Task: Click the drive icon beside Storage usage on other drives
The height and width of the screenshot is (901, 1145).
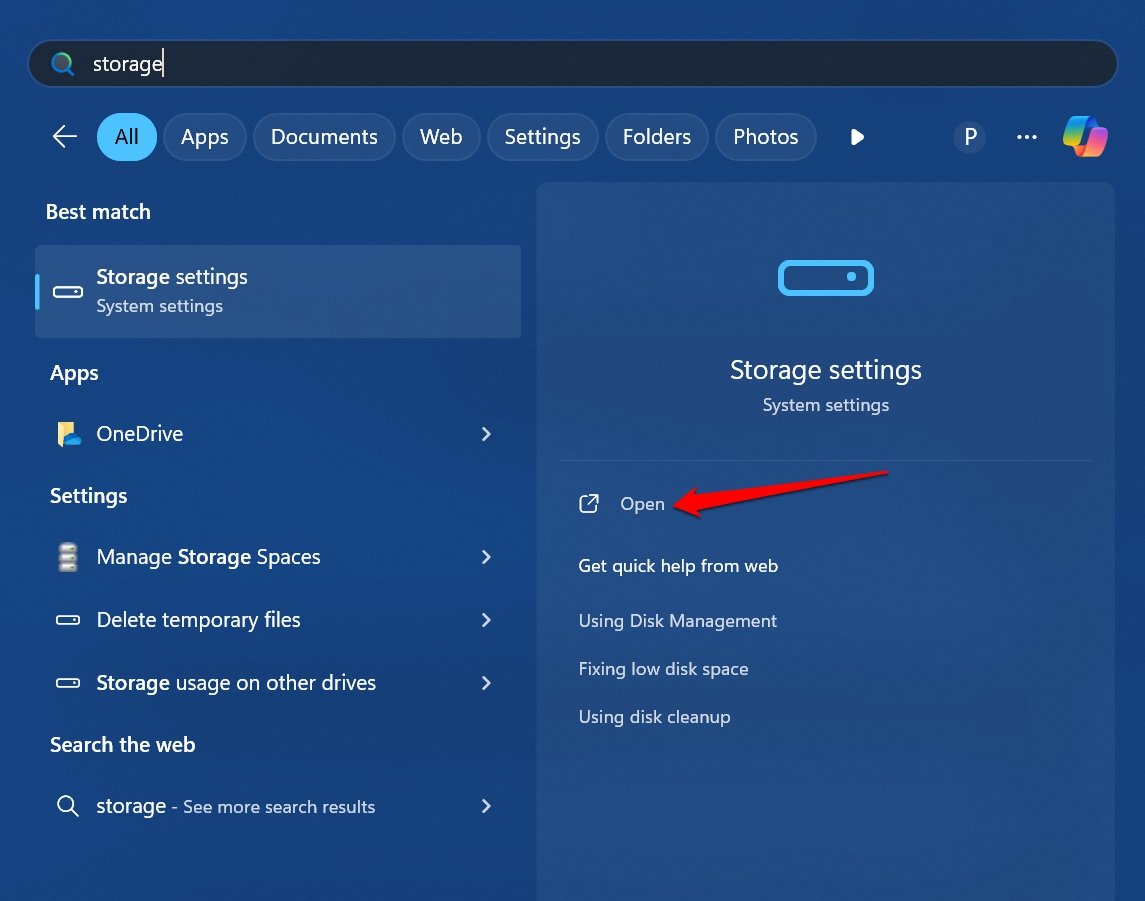Action: (68, 683)
